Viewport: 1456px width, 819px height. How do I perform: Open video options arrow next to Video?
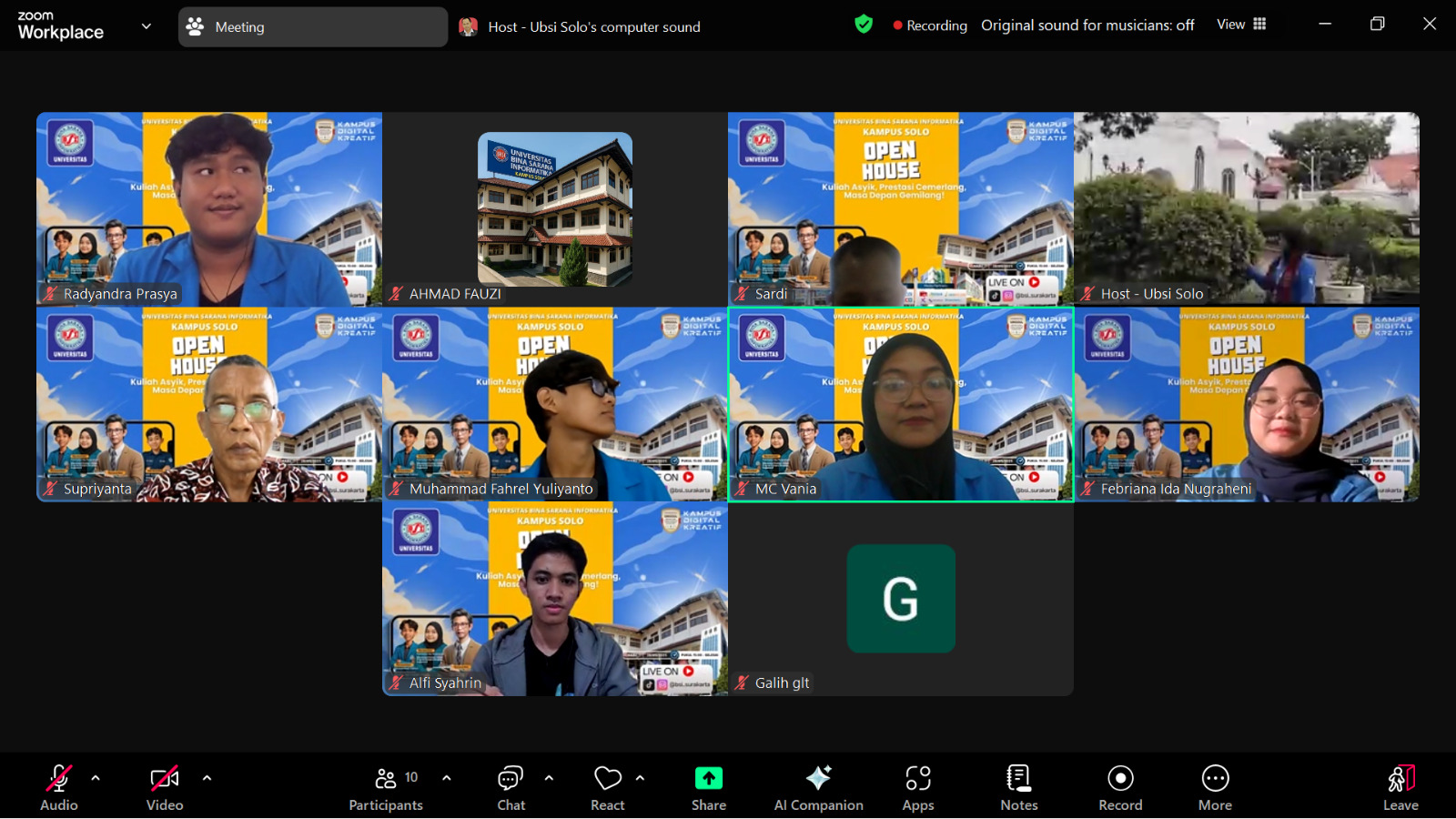point(207,778)
